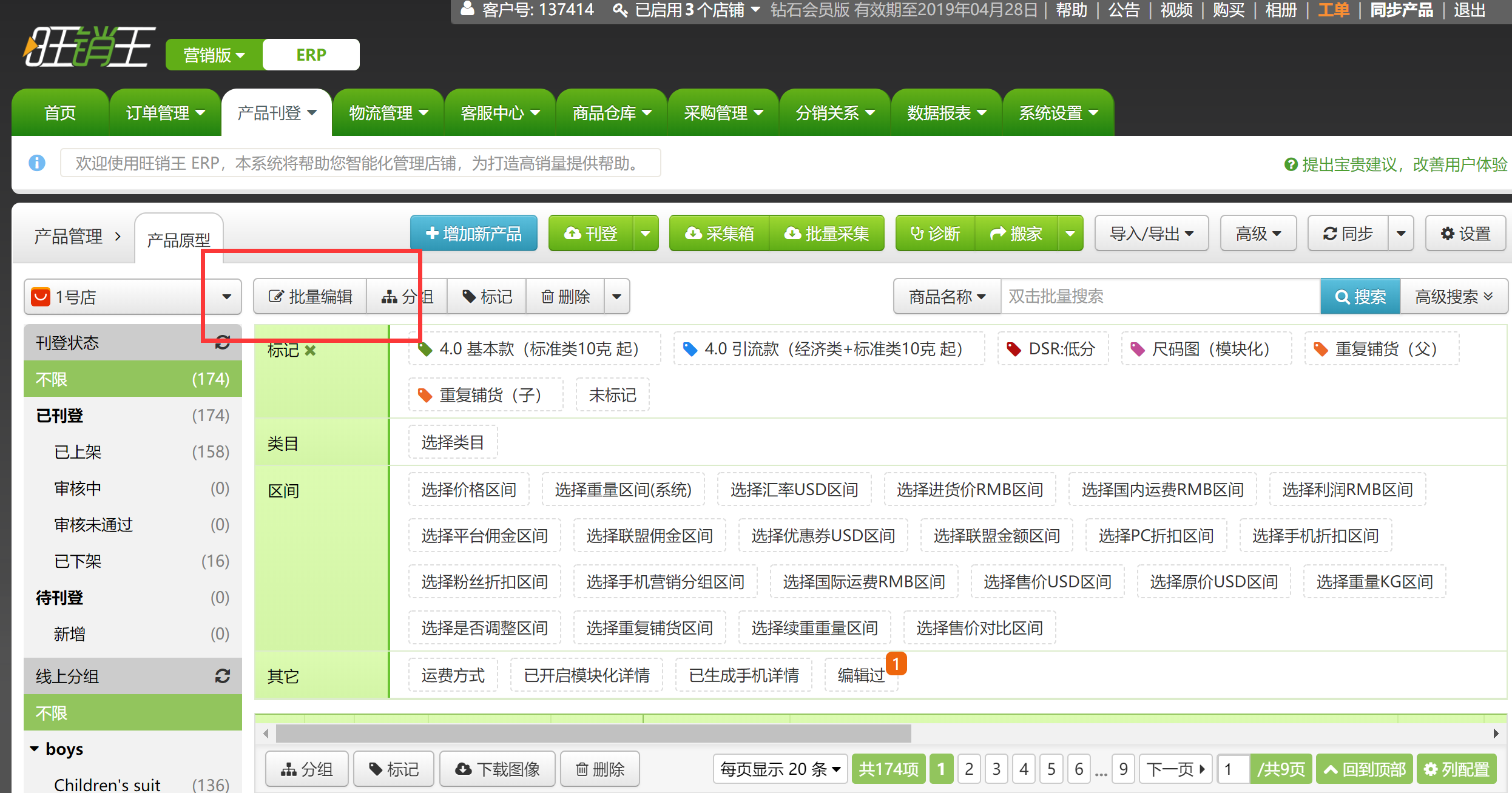1512x793 pixels.
Task: Click the 旺销王 logo
Action: [x=89, y=47]
